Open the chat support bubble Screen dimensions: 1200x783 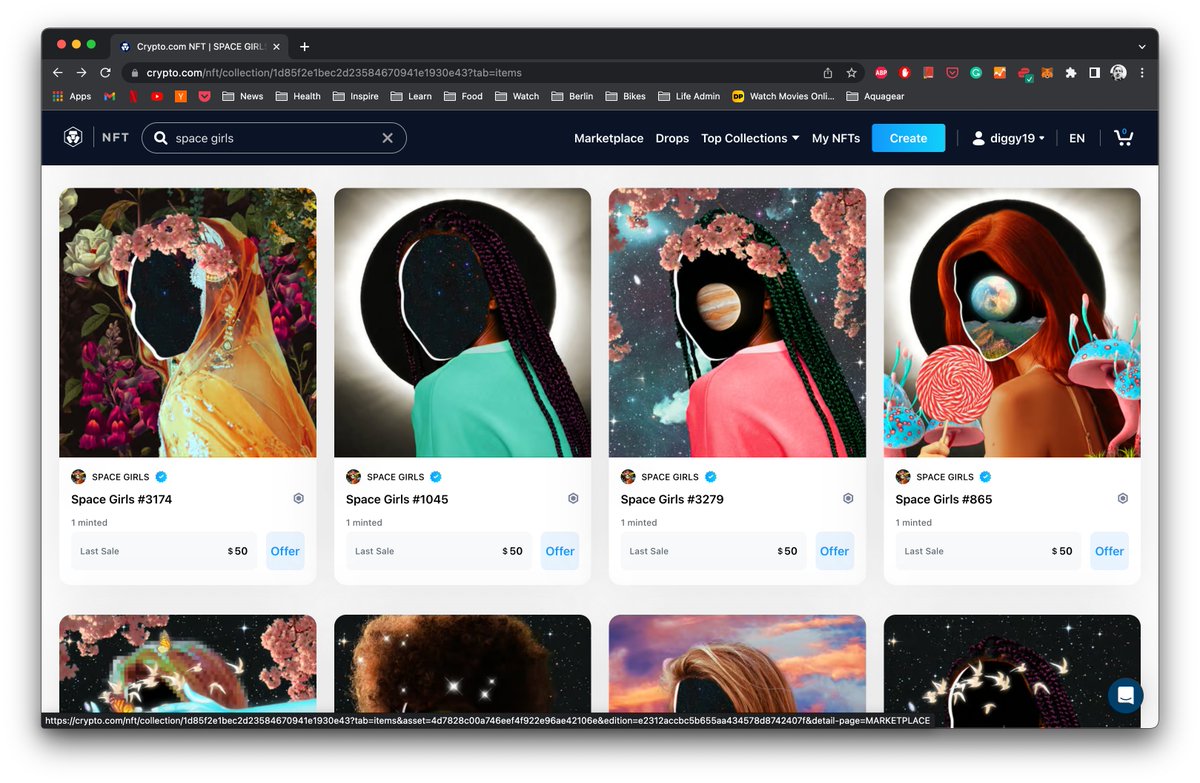(1125, 696)
